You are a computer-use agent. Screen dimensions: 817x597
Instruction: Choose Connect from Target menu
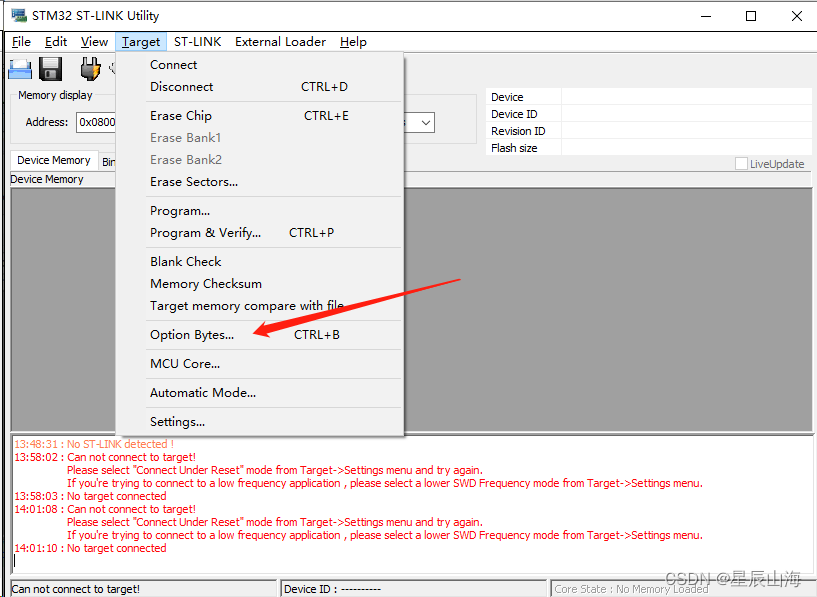259,65
